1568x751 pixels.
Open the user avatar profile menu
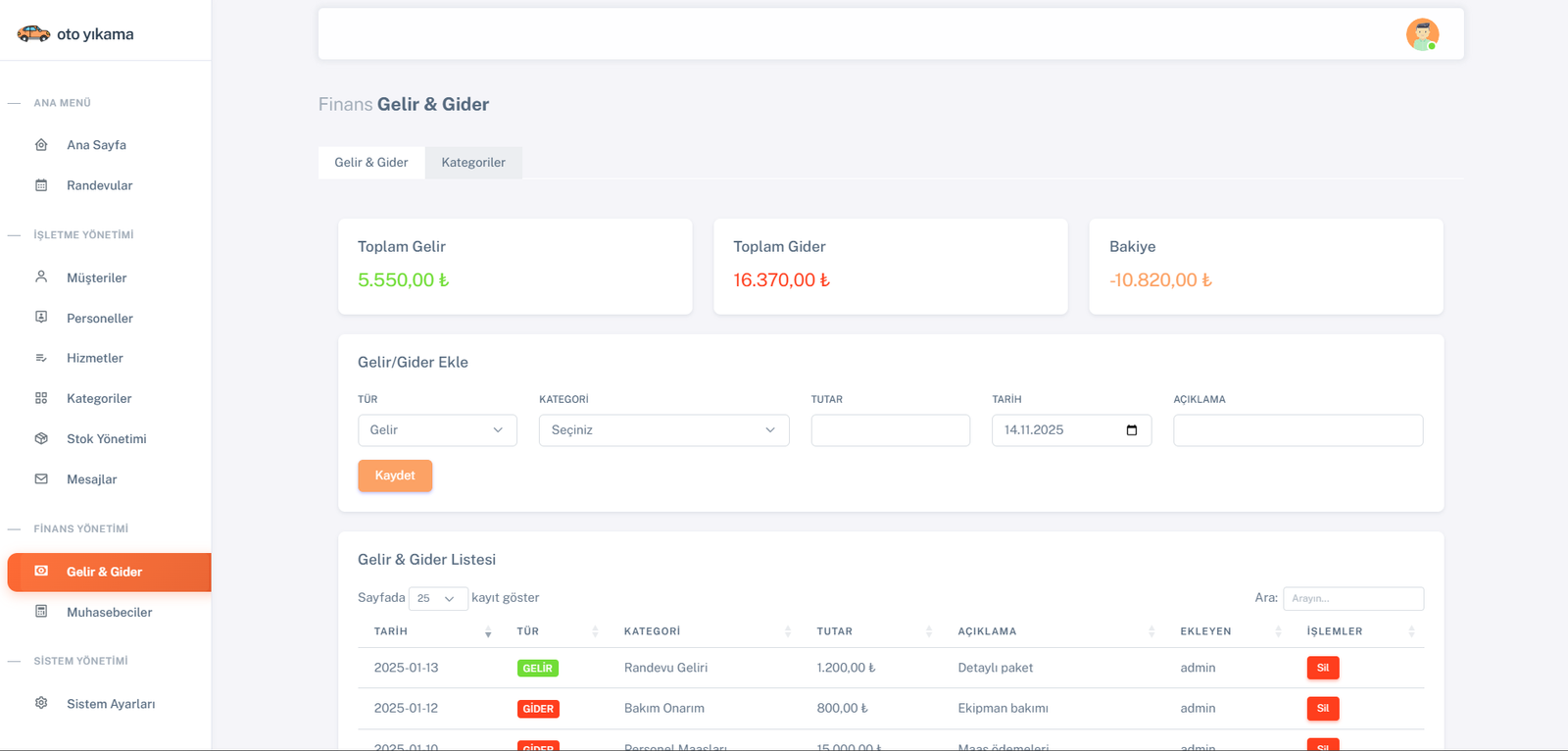tap(1422, 34)
